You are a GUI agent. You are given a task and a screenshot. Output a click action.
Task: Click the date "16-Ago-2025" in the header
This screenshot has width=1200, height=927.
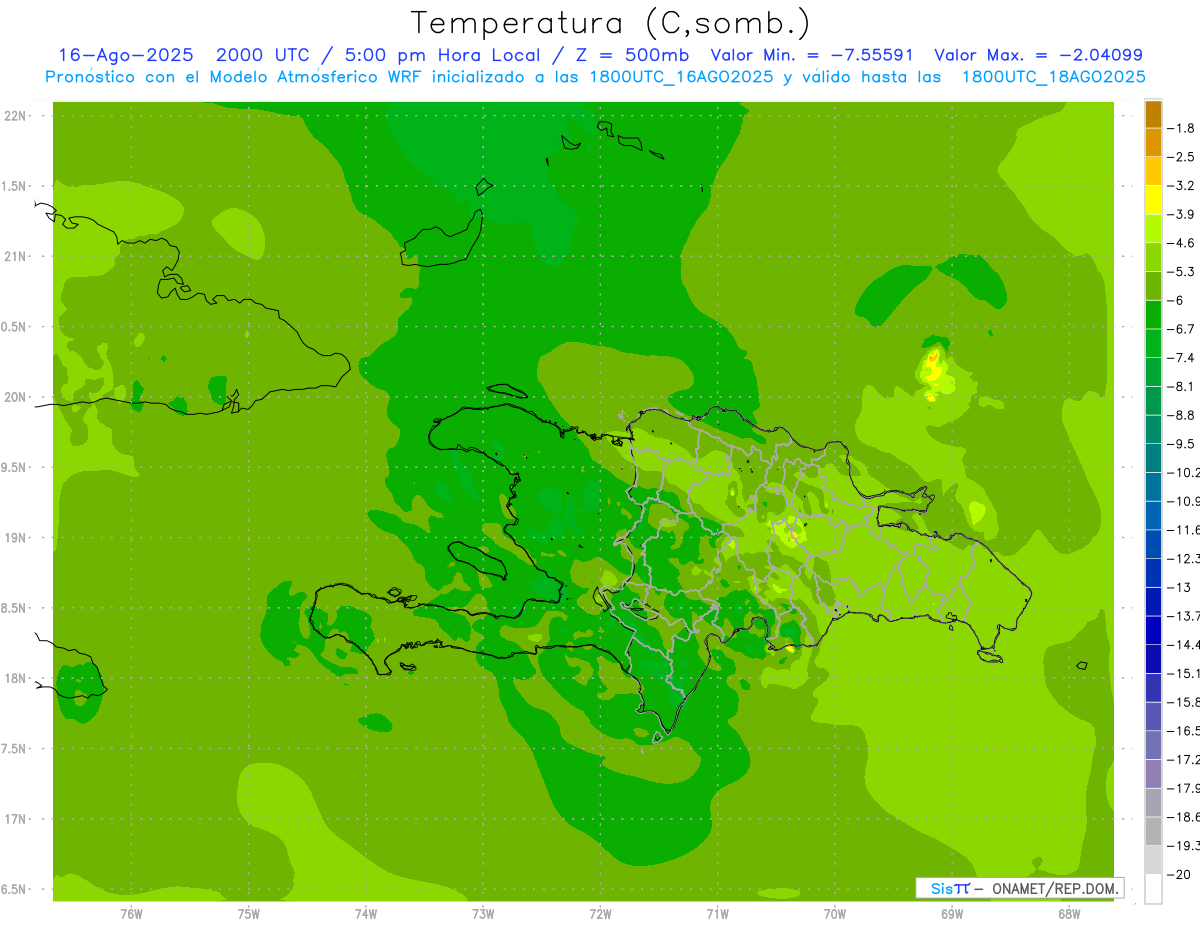125,55
